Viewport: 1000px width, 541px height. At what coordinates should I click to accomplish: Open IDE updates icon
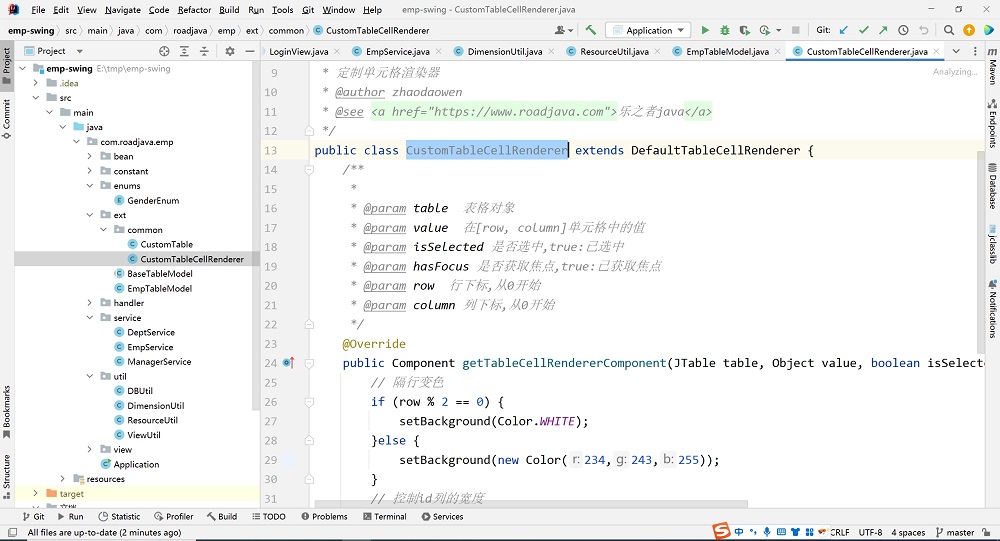(x=969, y=30)
